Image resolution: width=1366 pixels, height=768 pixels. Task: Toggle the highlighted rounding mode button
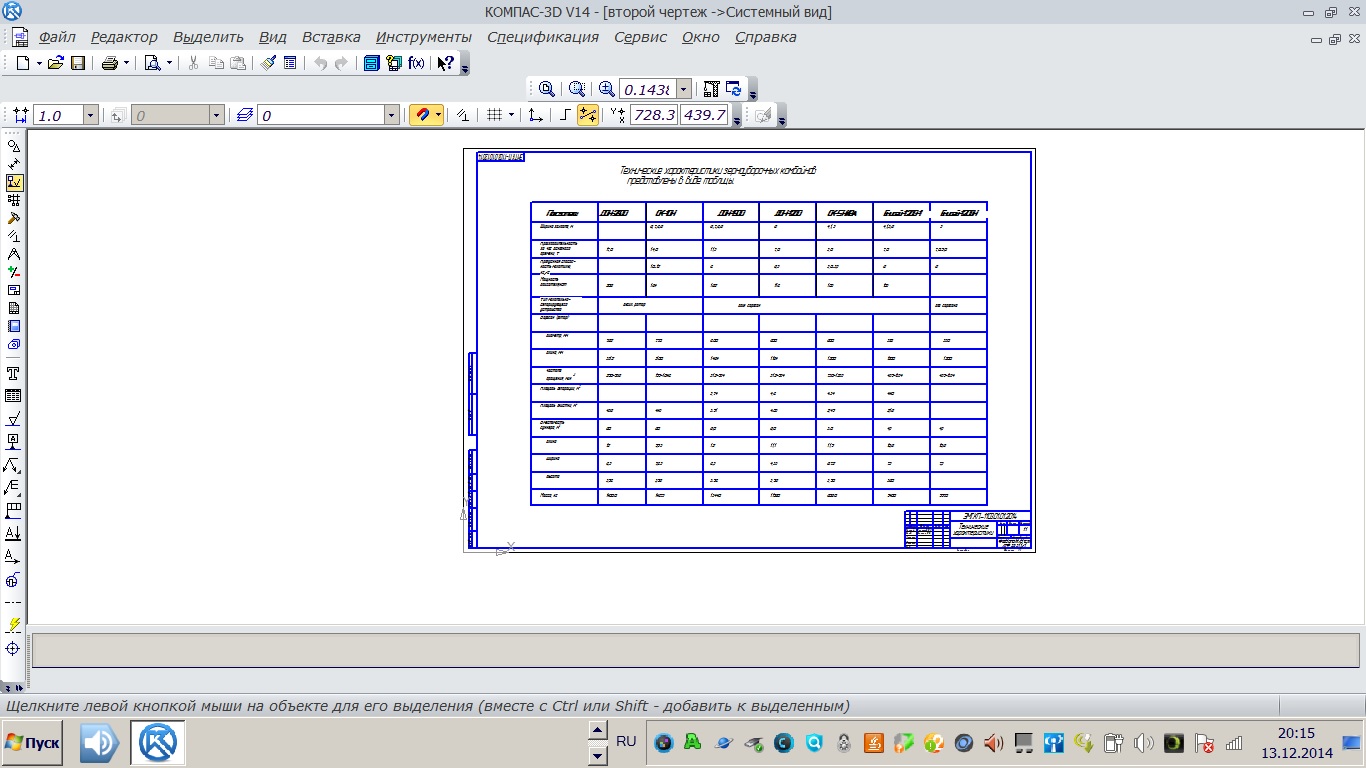click(x=588, y=115)
